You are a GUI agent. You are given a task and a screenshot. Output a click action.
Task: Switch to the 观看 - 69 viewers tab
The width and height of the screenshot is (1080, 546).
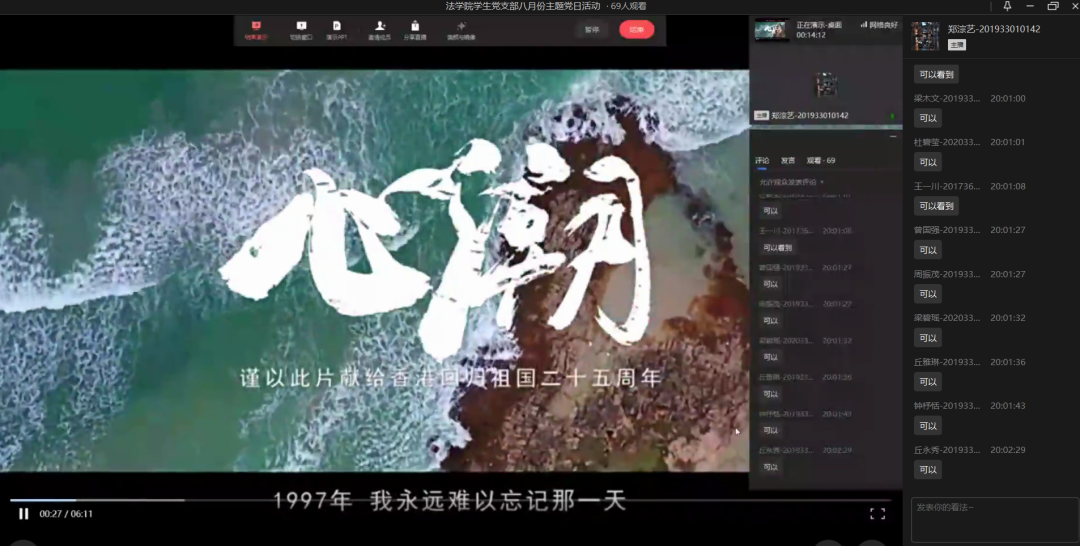pyautogui.click(x=821, y=160)
